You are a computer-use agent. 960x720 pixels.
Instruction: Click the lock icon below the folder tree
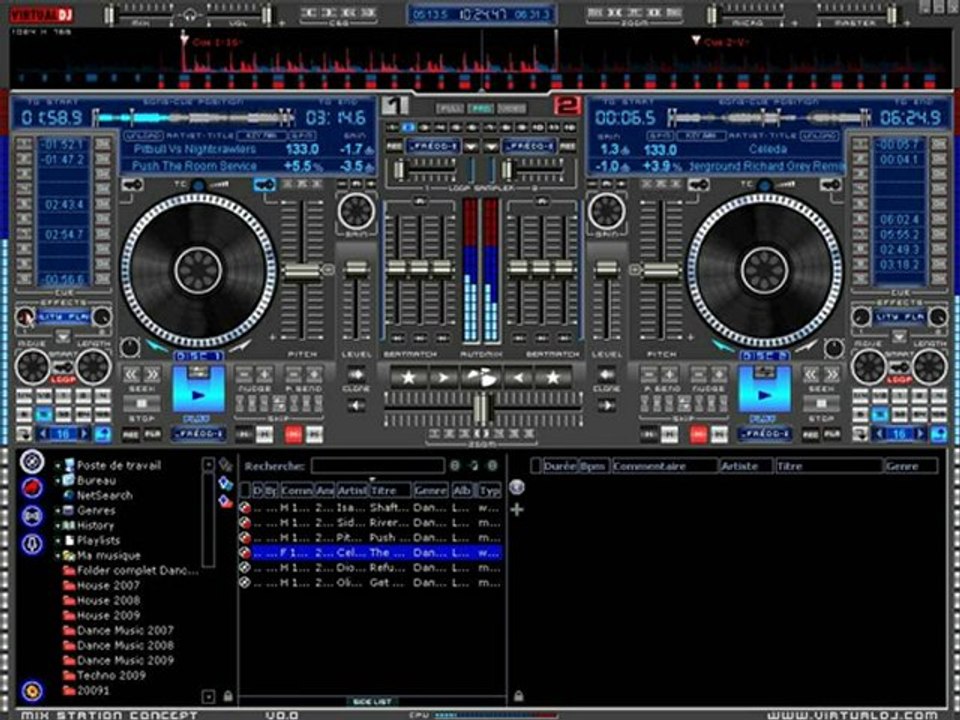tap(228, 696)
